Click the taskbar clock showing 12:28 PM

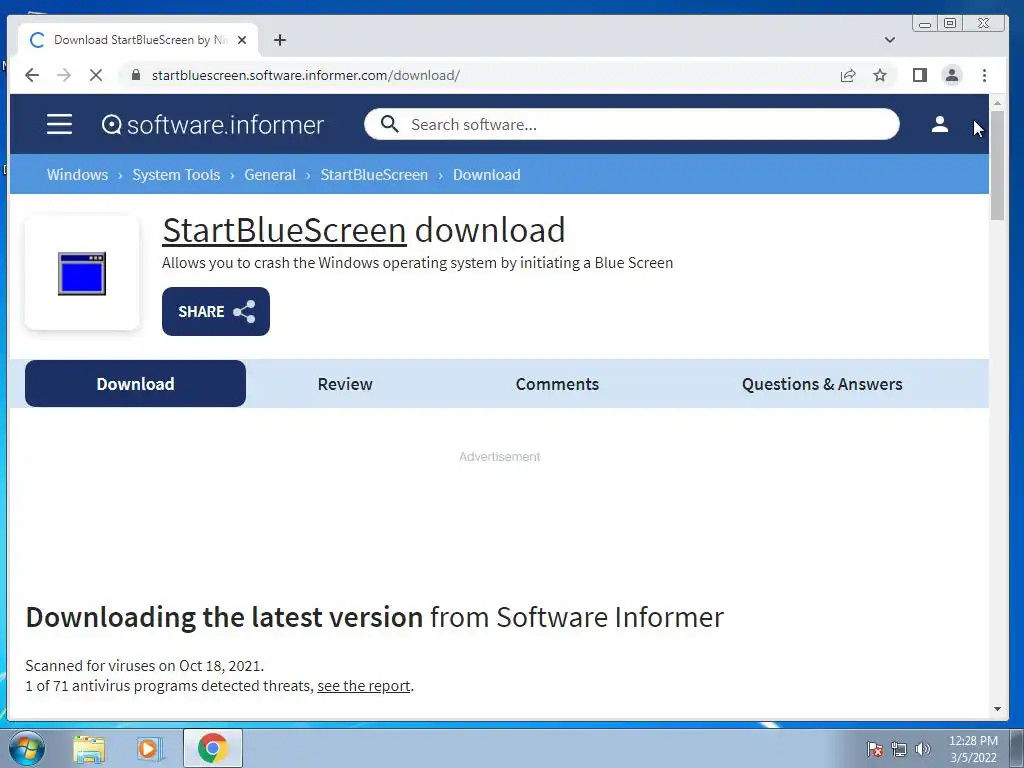tap(973, 748)
